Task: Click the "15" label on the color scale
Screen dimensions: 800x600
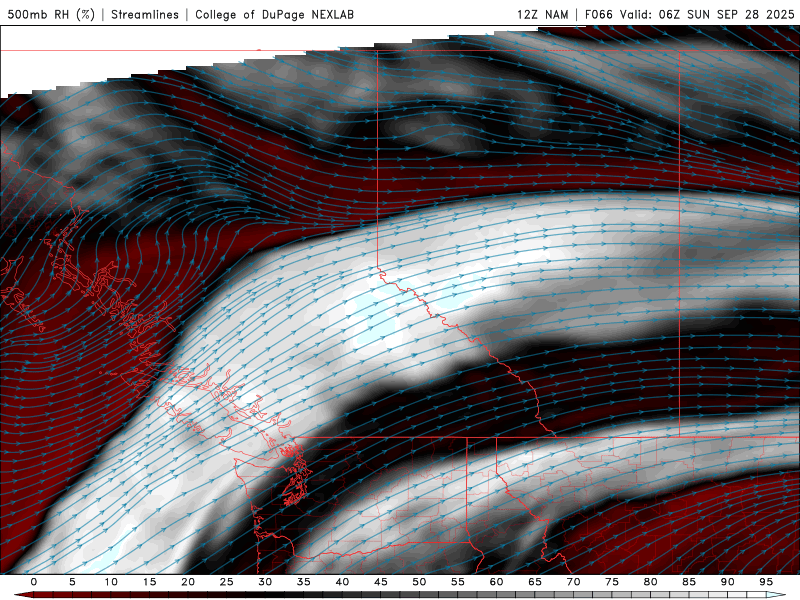Action: (149, 582)
